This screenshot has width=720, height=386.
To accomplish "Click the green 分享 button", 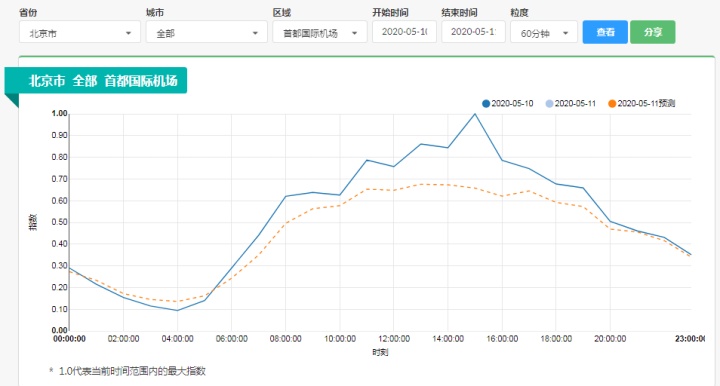I will pos(652,32).
